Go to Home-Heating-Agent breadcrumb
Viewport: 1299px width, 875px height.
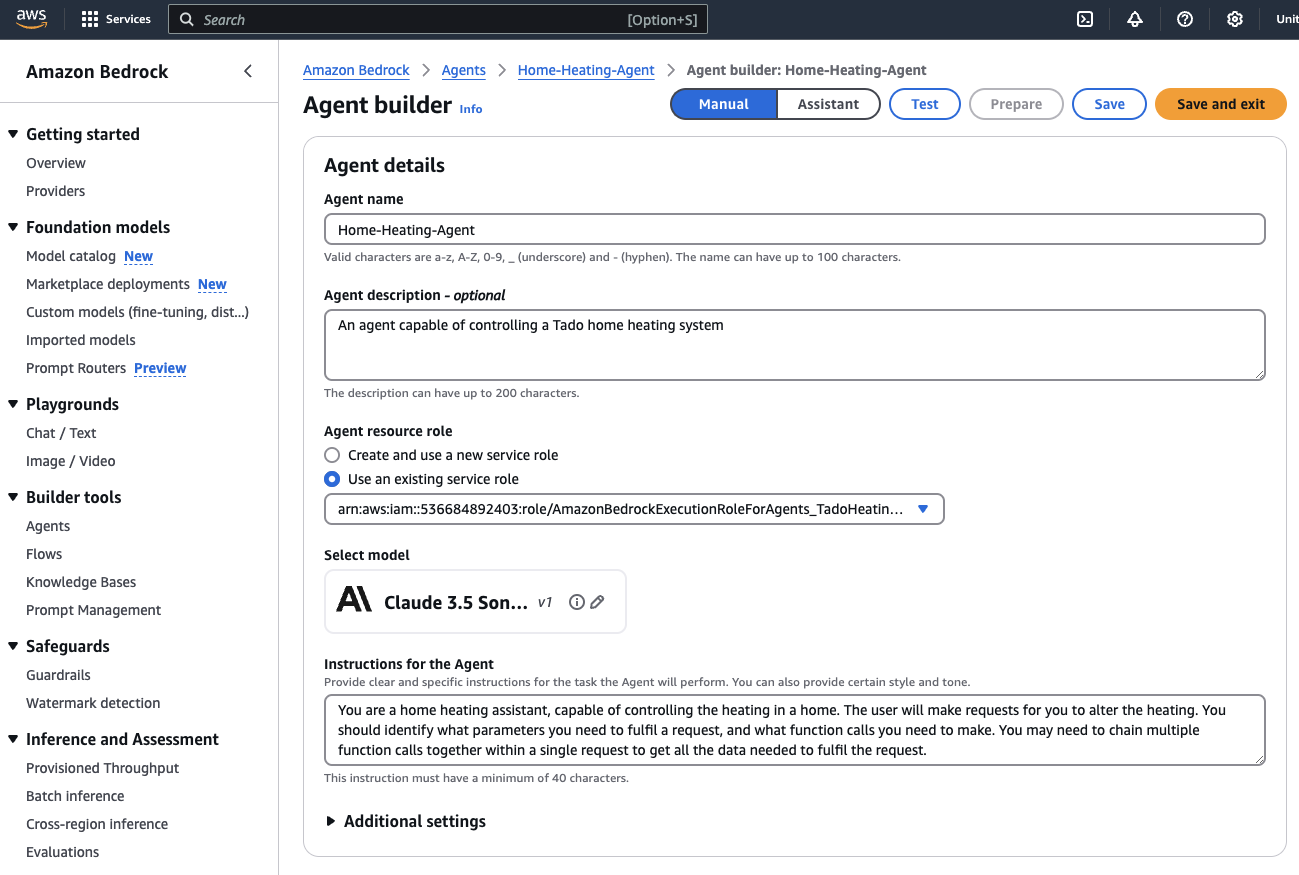586,70
